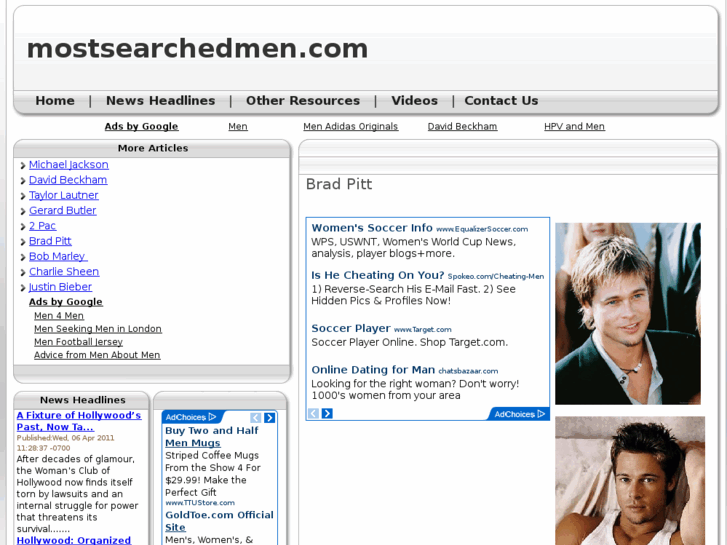Image resolution: width=727 pixels, height=545 pixels.
Task: Open the Taylor Lautner article link
Action: 64,195
